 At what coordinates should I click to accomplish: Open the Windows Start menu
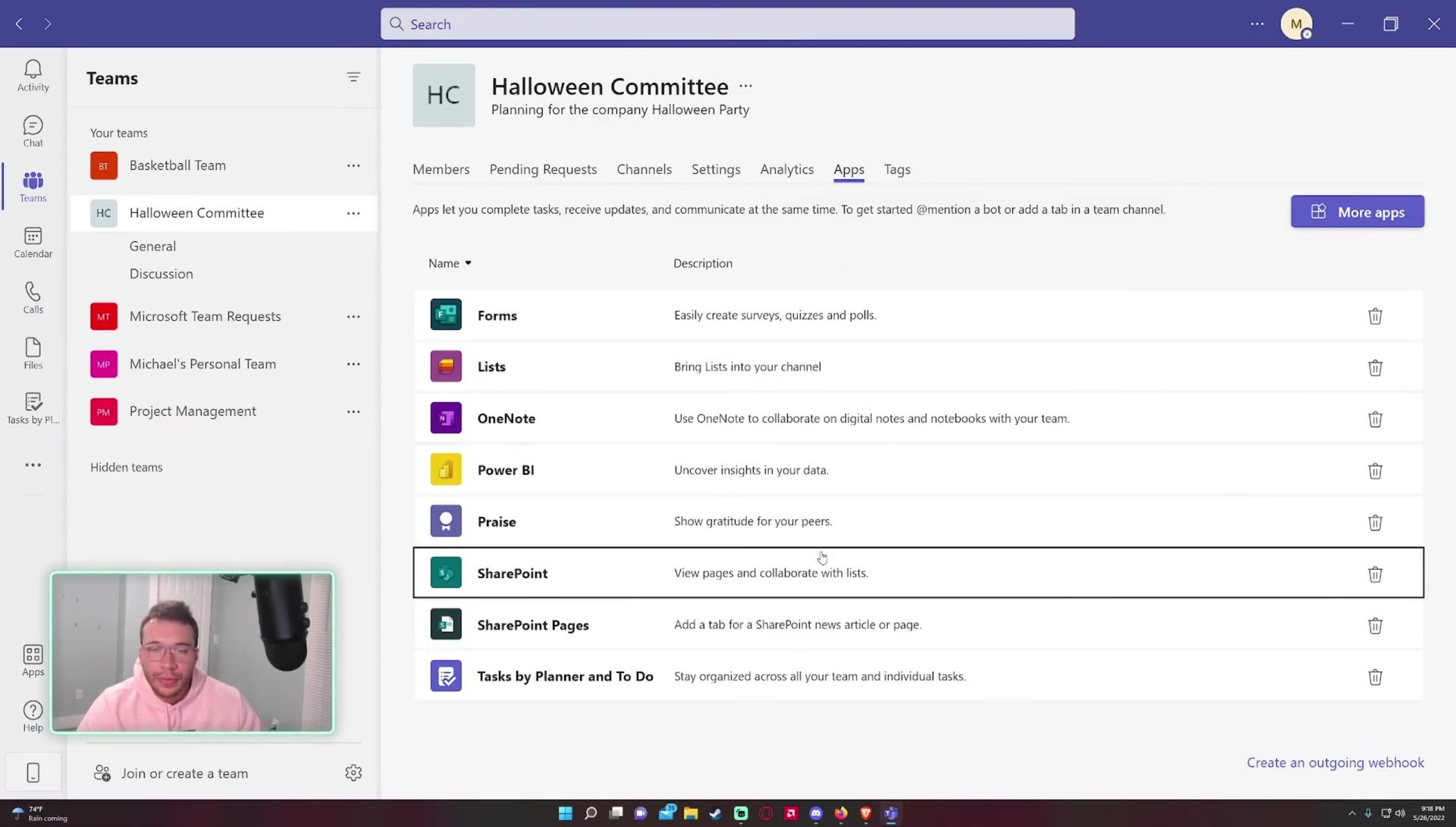click(566, 813)
